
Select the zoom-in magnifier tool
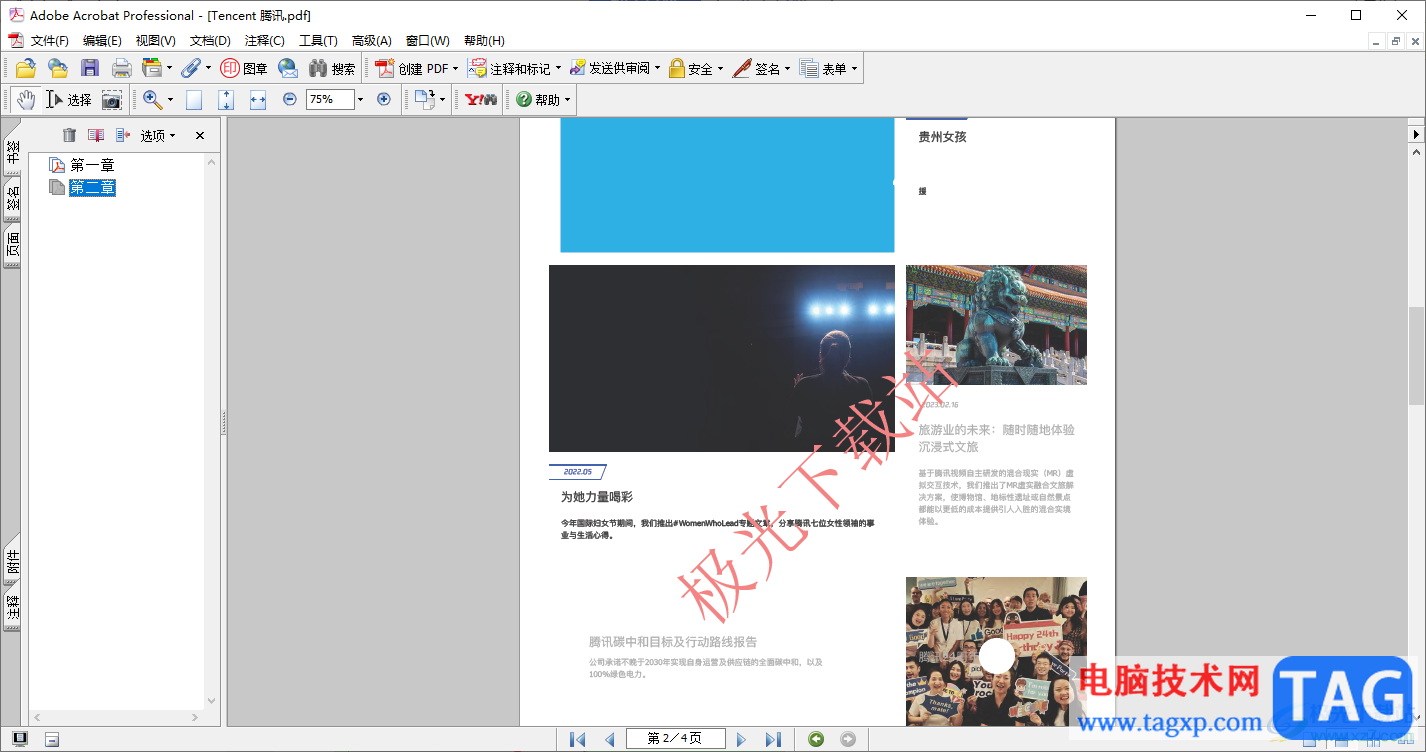coord(152,99)
